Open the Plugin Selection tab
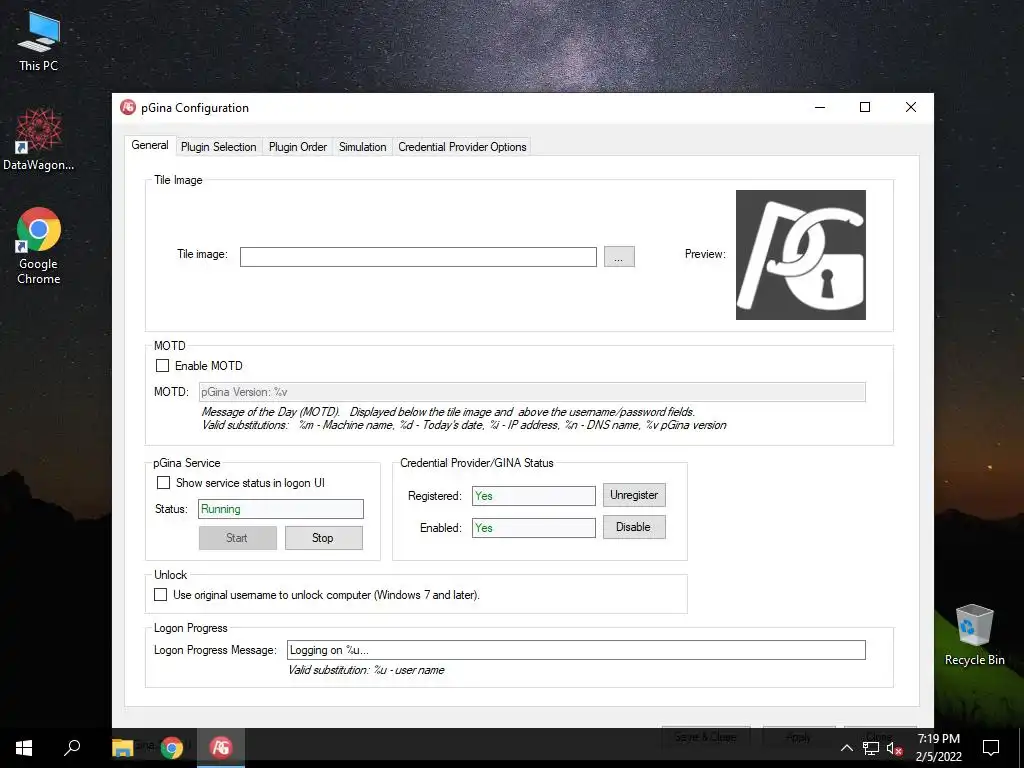Image resolution: width=1024 pixels, height=768 pixels. (218, 147)
